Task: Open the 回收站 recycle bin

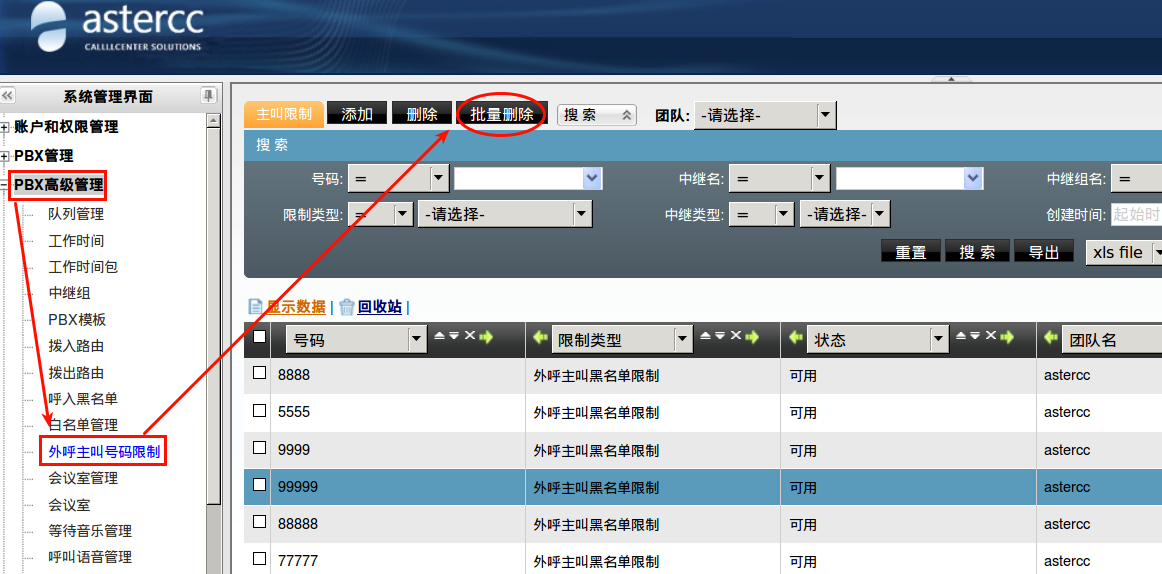Action: click(x=379, y=307)
